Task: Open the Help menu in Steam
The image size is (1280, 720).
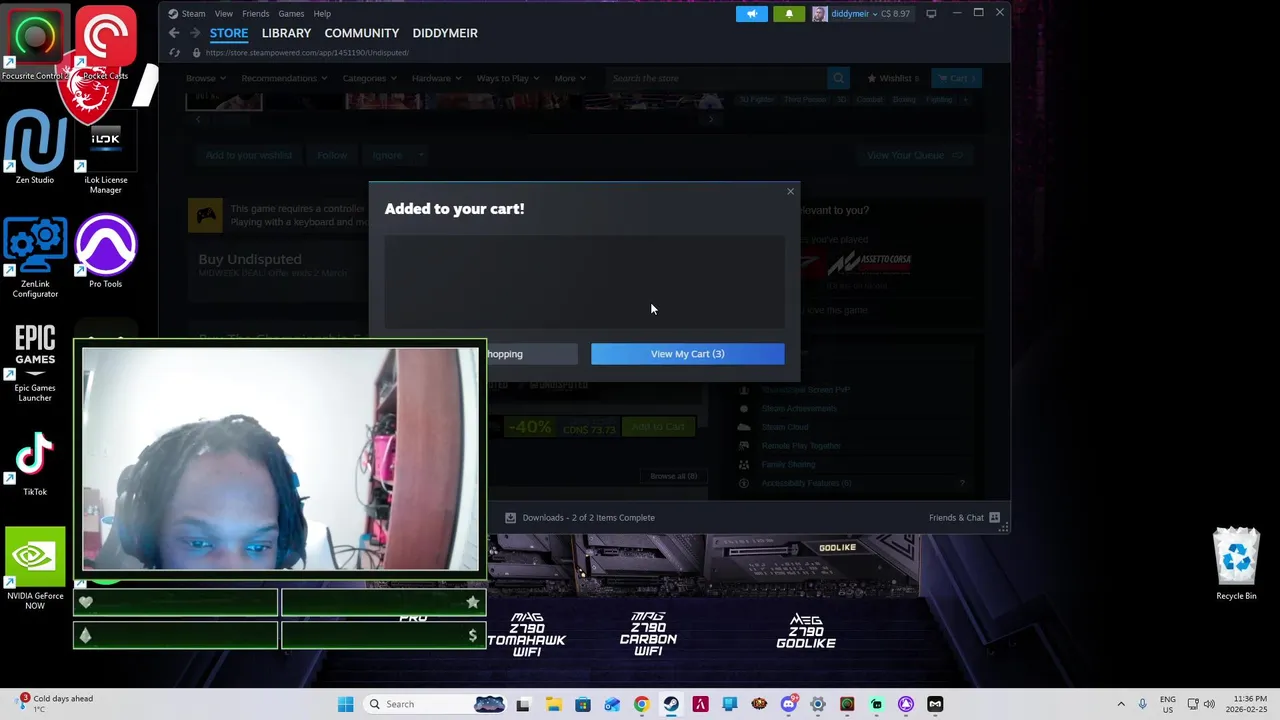Action: point(322,14)
